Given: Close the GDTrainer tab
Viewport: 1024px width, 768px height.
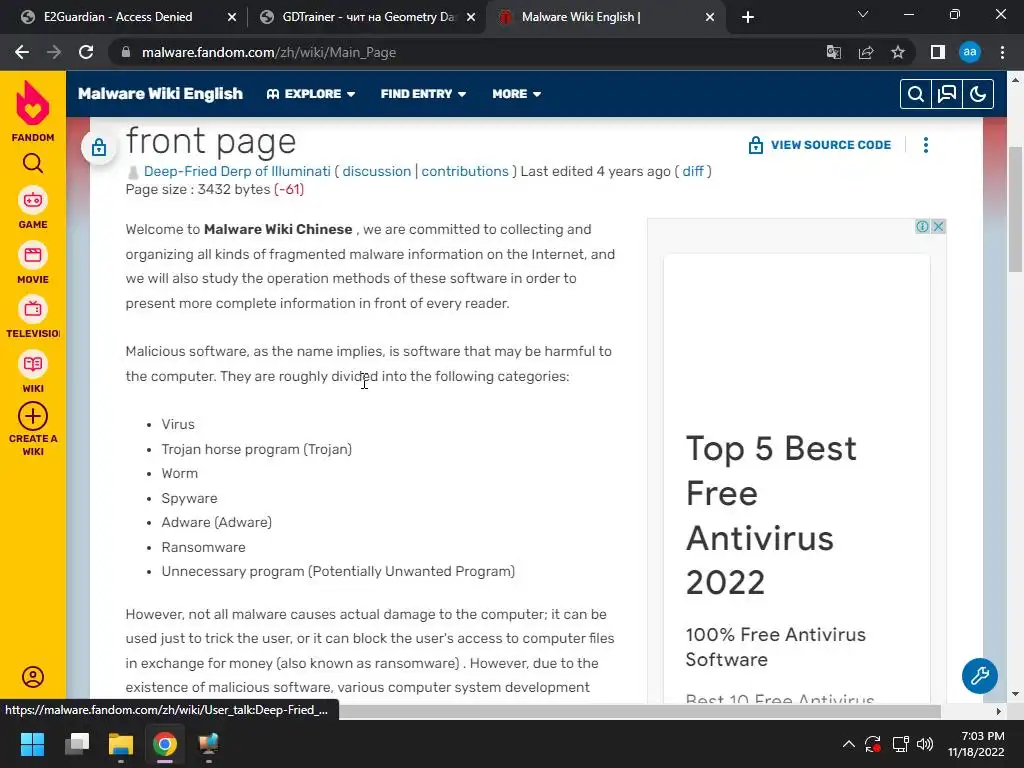Looking at the screenshot, I should coord(470,17).
